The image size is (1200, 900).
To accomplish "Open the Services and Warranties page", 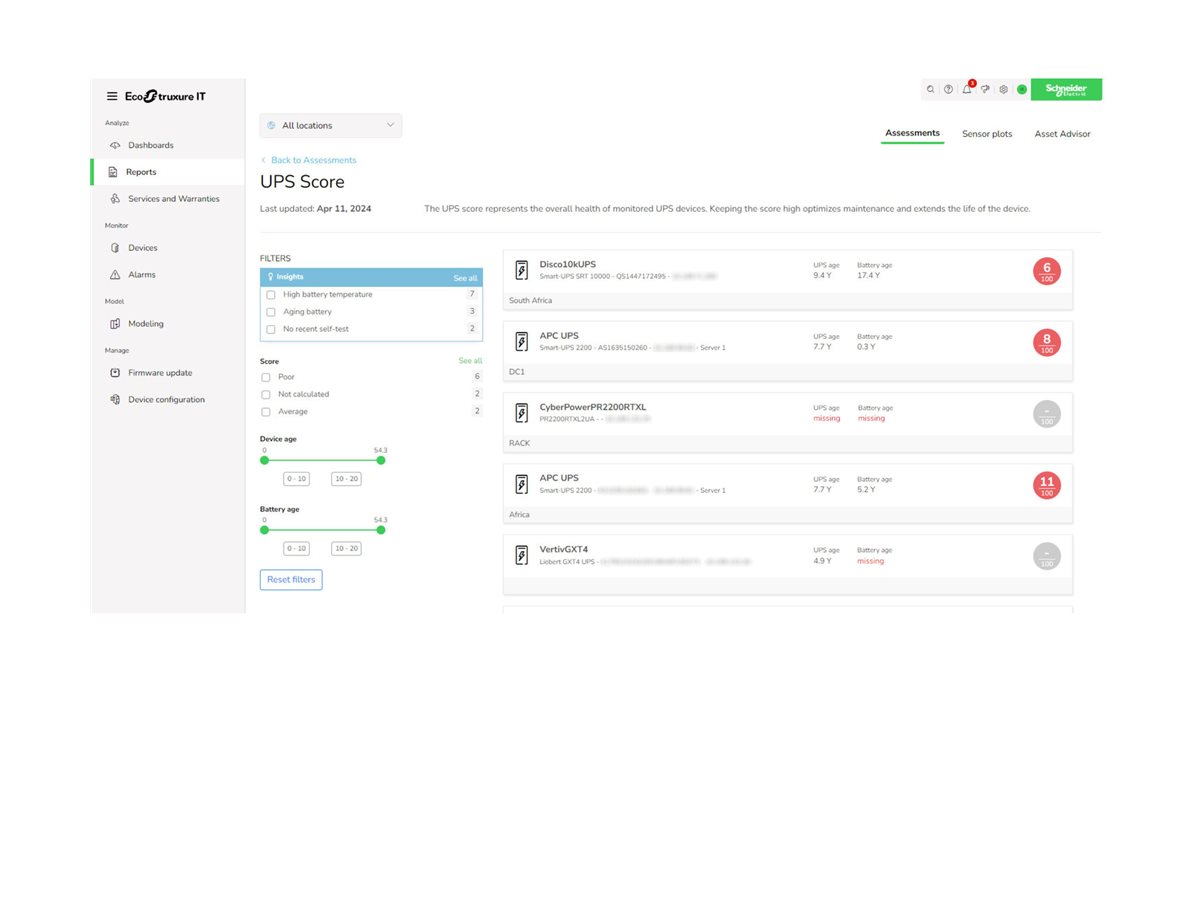I will coord(173,198).
